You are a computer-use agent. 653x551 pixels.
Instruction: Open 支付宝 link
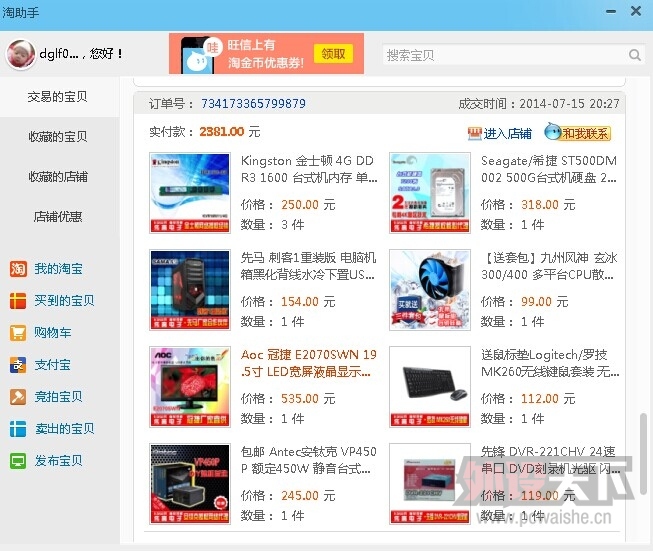pos(52,365)
